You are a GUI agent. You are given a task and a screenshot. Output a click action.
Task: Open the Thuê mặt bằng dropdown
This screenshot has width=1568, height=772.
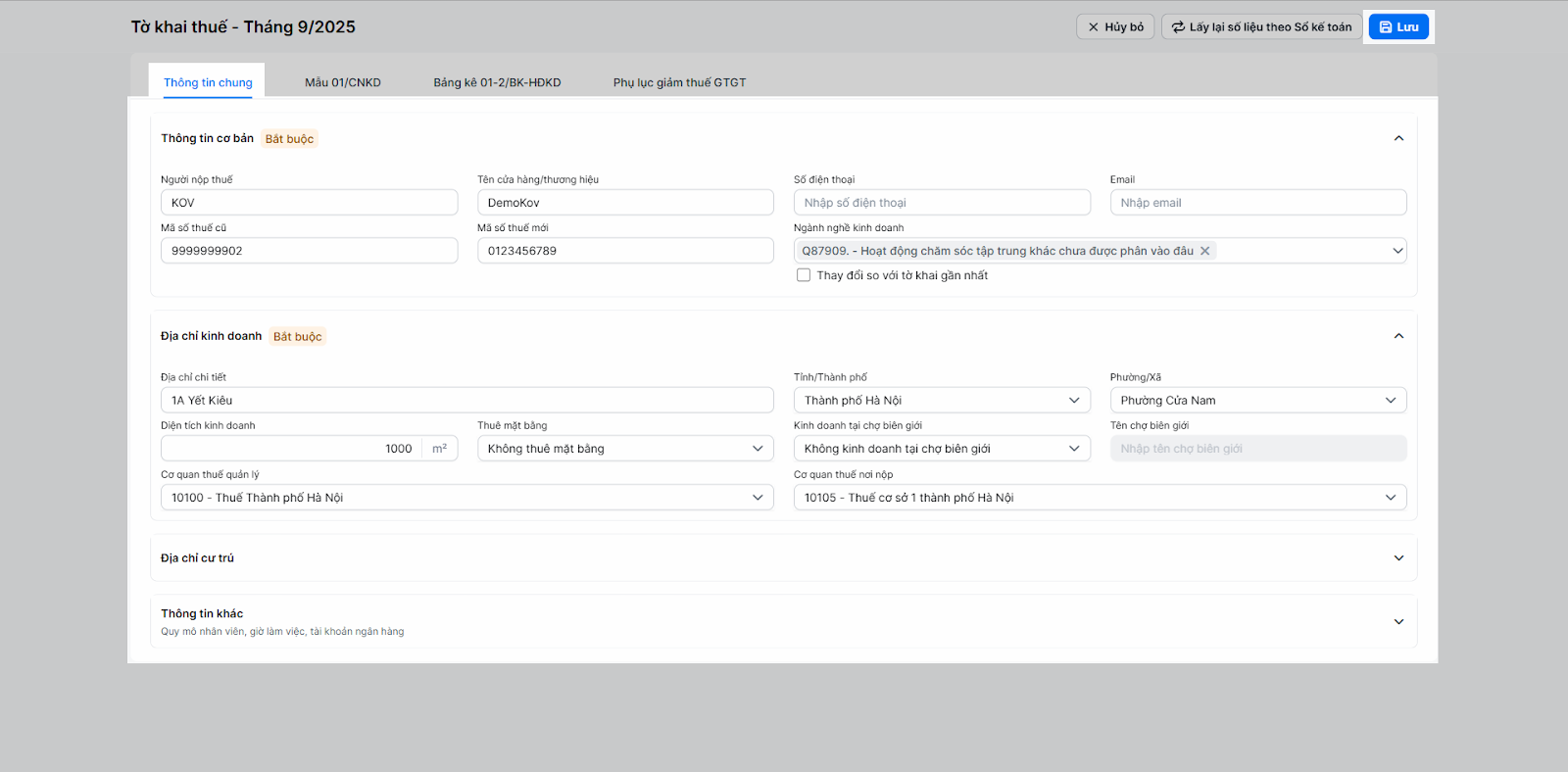(624, 449)
